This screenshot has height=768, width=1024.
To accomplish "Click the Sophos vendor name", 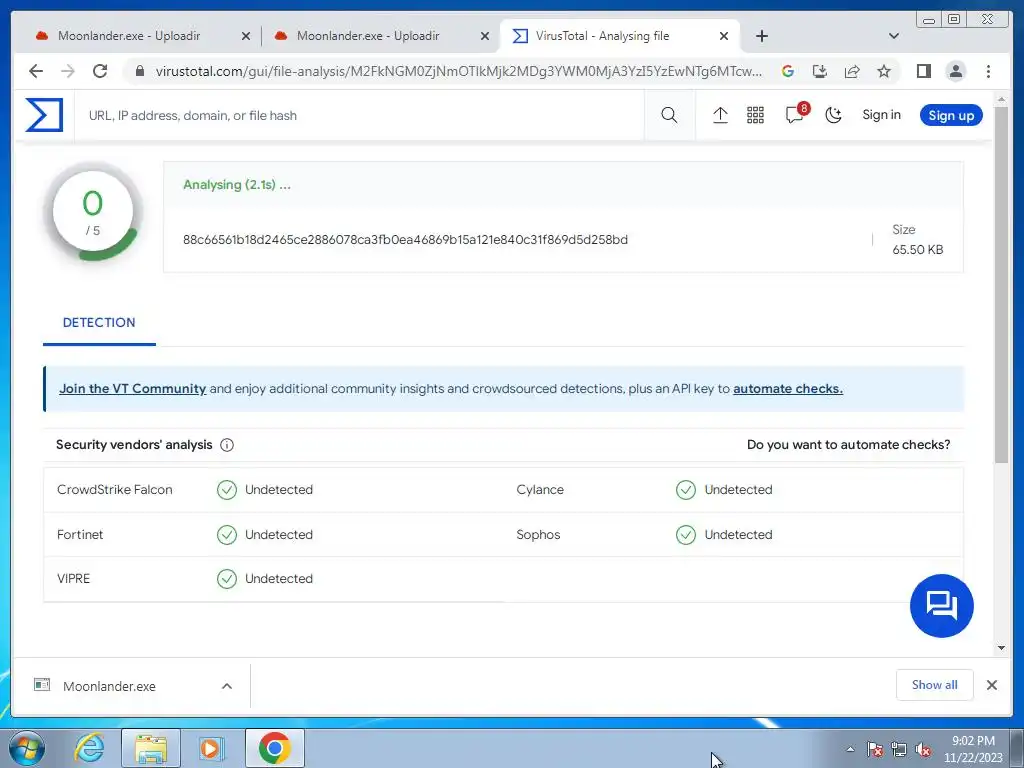I will (538, 535).
